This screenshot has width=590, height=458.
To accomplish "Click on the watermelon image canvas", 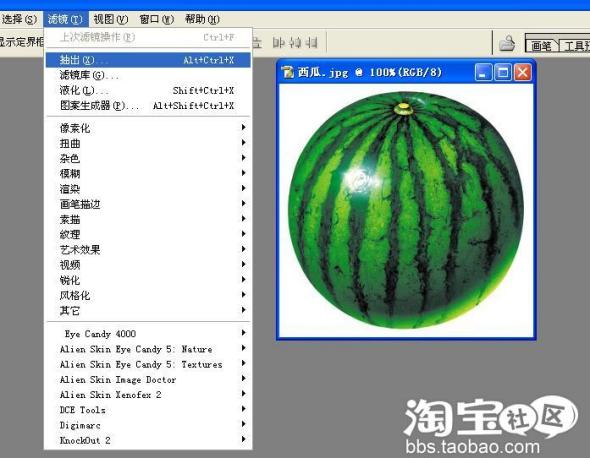I will 406,210.
